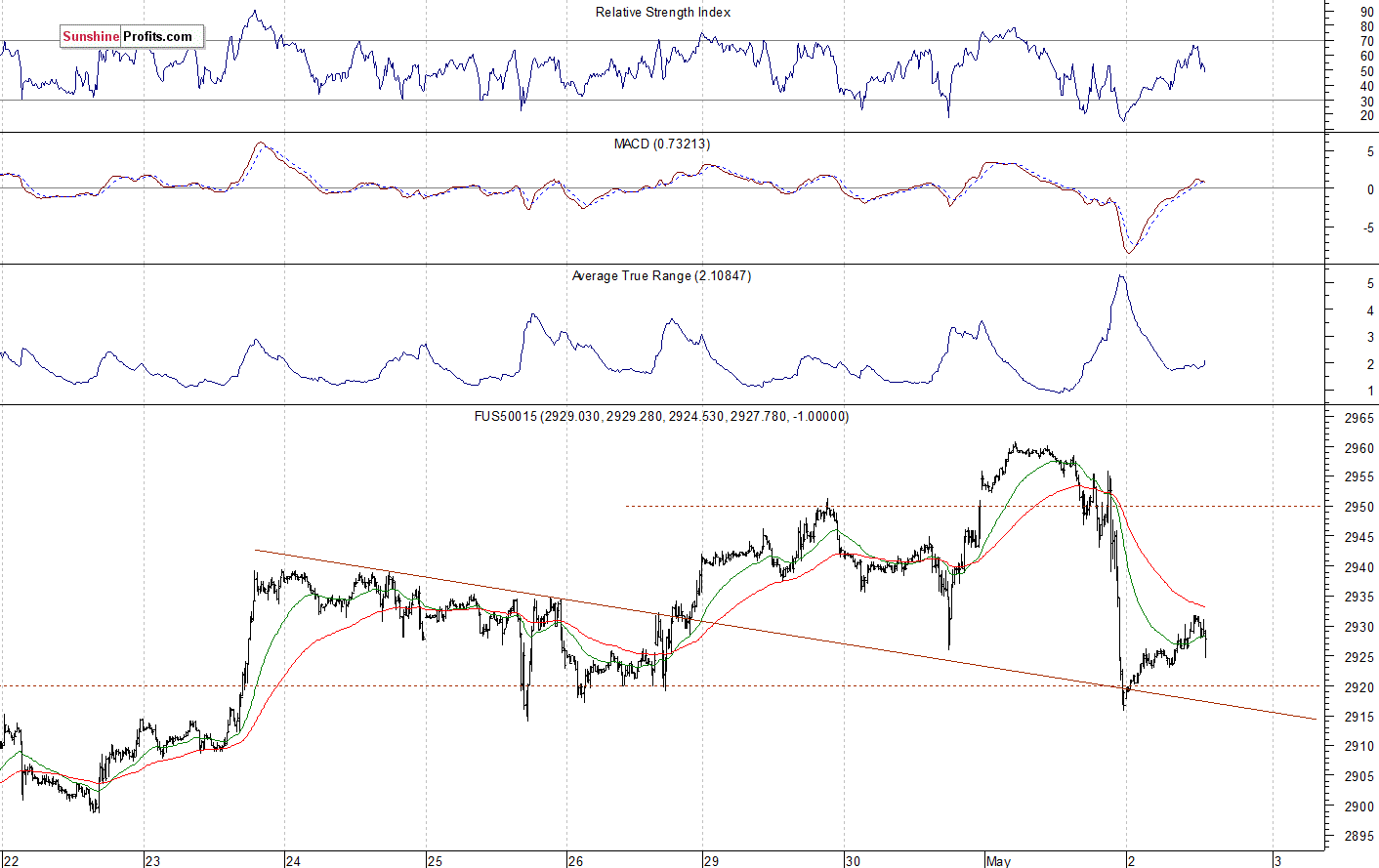Screen dimensions: 1379x868
Task: Select date label 30 on the time axis
Action: coord(853,860)
